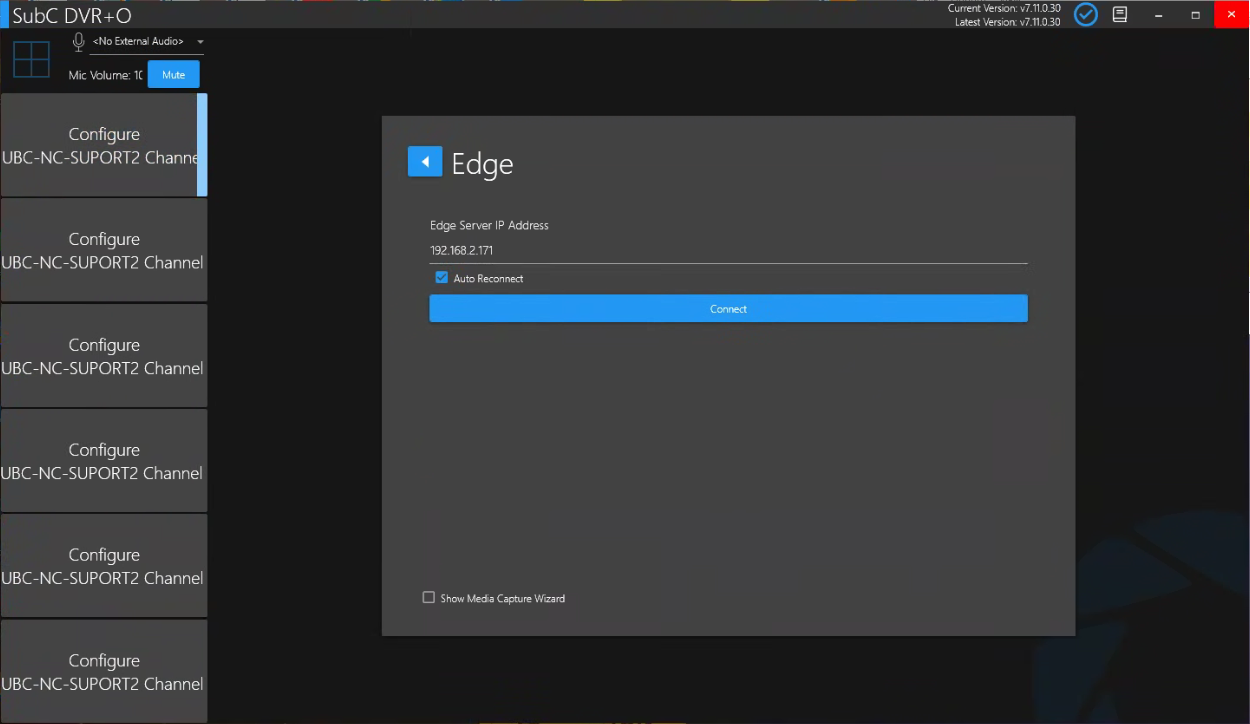Maximize the SubC DVR+O window

(1195, 14)
